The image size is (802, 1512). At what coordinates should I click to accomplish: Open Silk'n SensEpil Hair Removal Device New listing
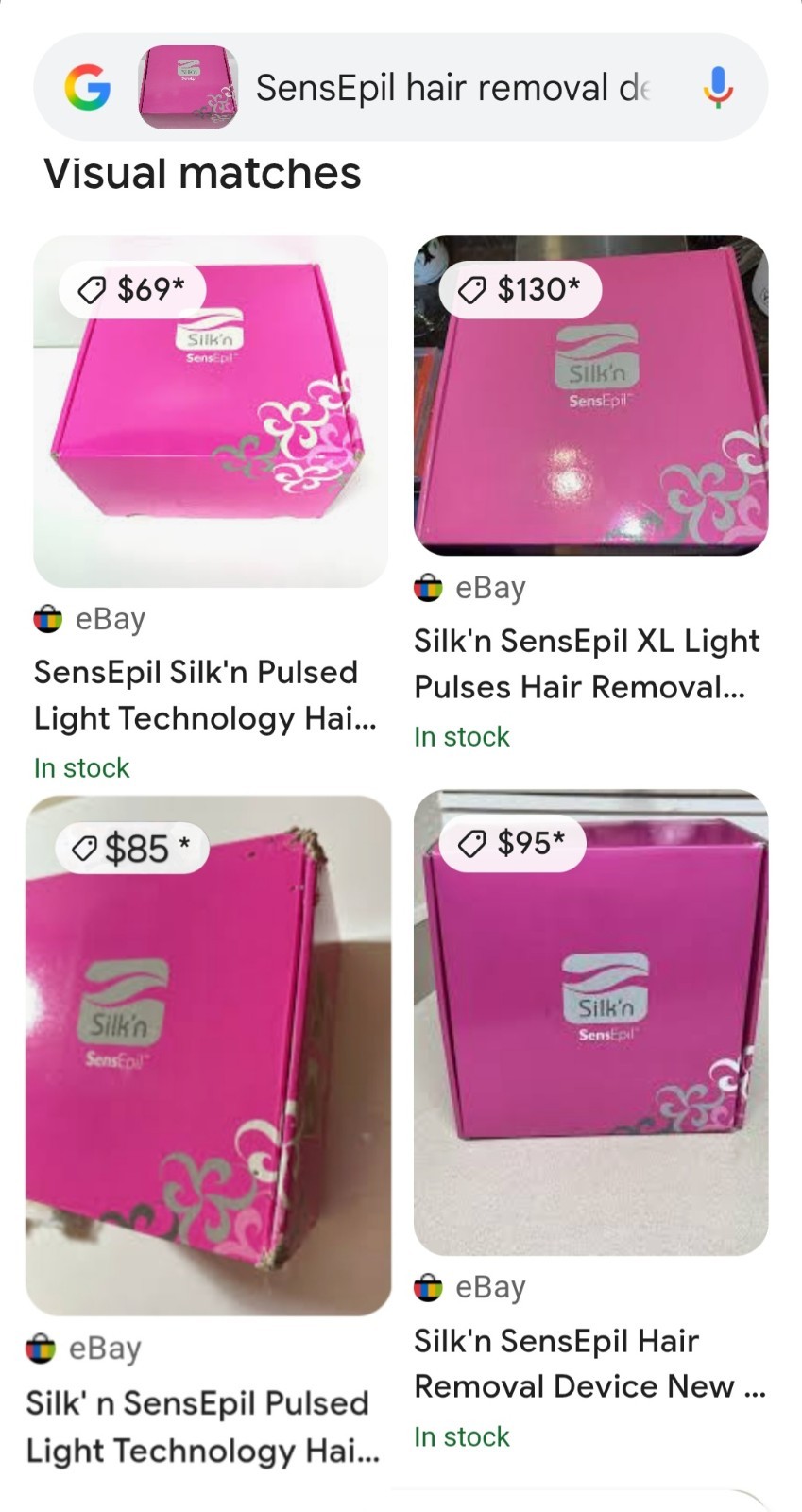590,1363
